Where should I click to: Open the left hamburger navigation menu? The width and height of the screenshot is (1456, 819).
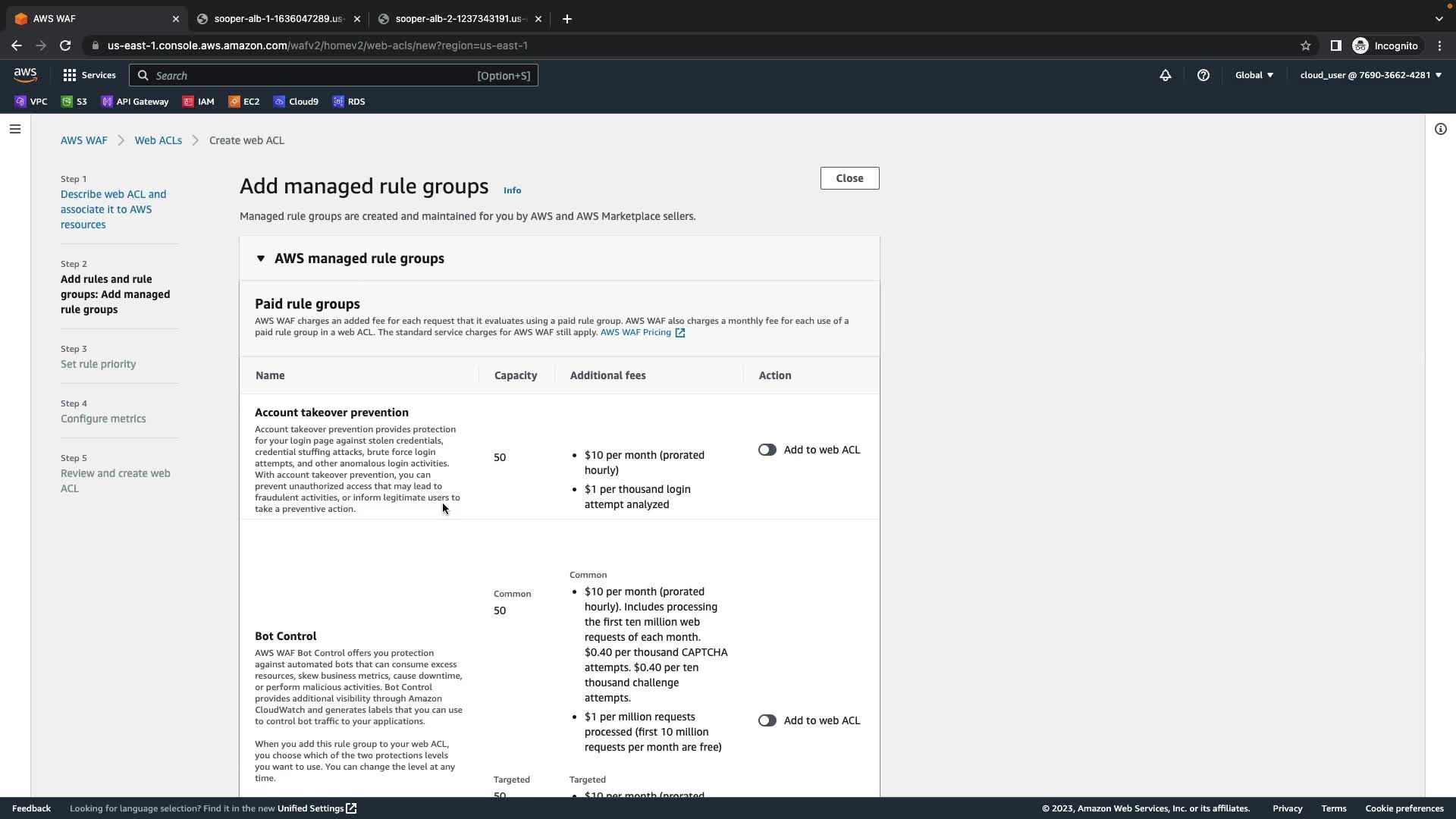click(x=15, y=129)
